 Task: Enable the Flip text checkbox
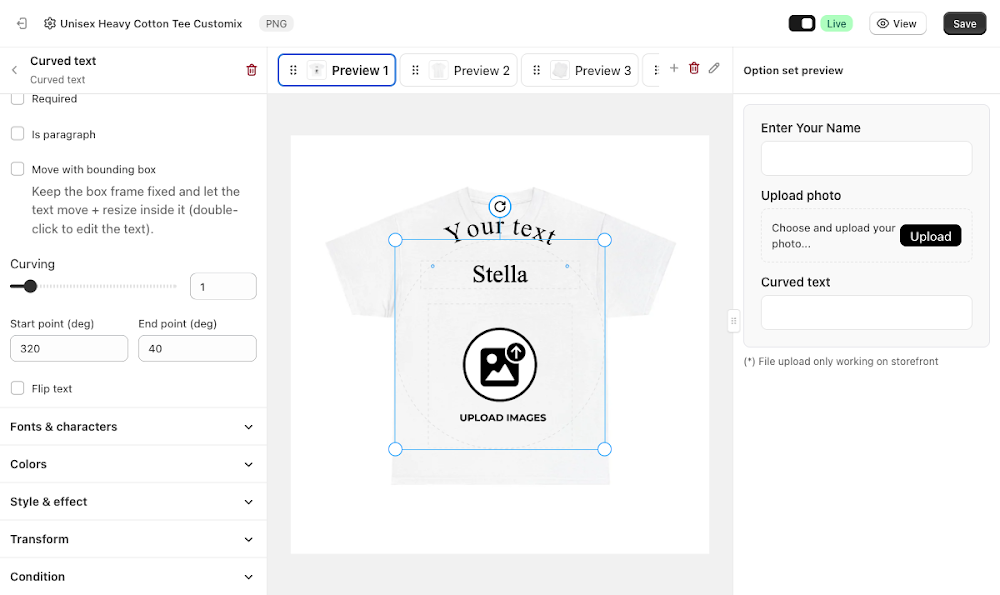point(18,388)
